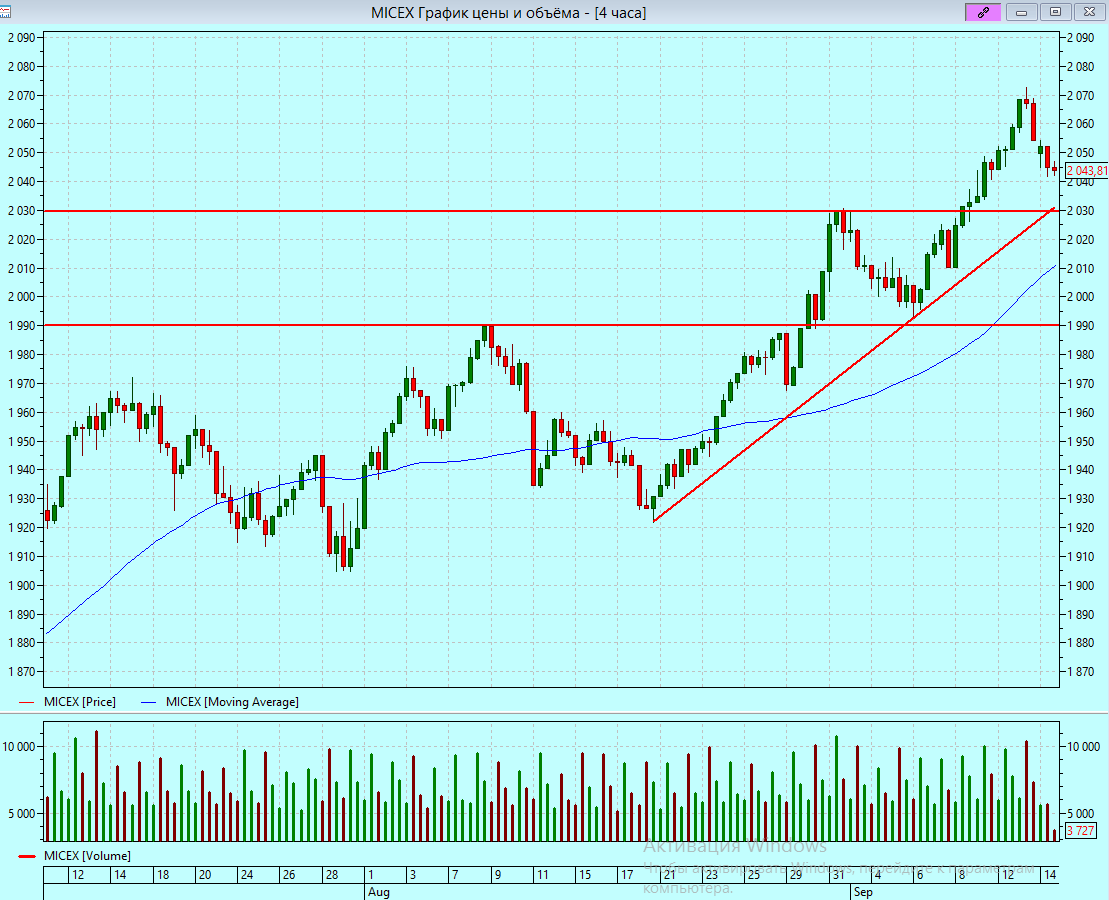
Task: Click date label 25 on the time axis
Action: pyautogui.click(x=753, y=875)
